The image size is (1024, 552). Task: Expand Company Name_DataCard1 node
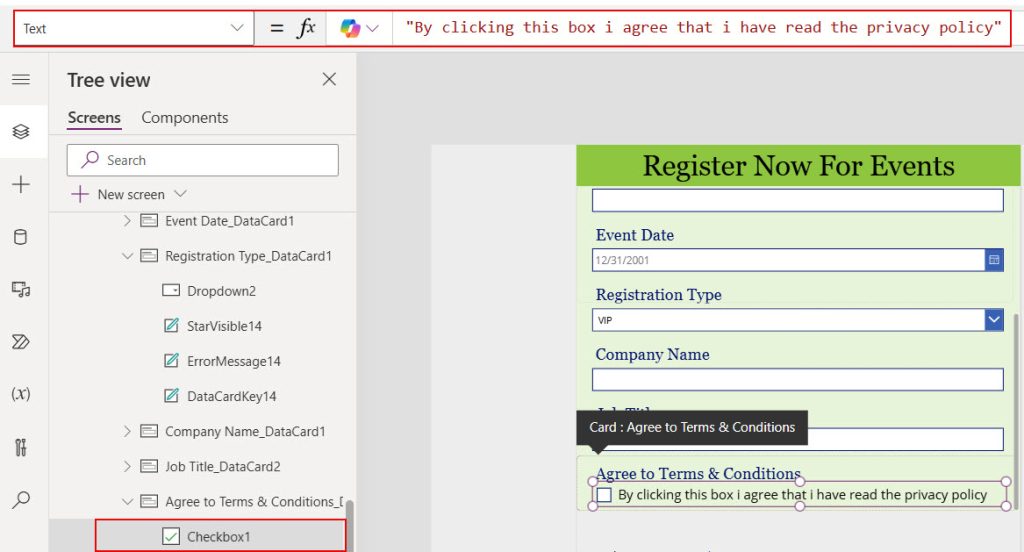pos(127,431)
